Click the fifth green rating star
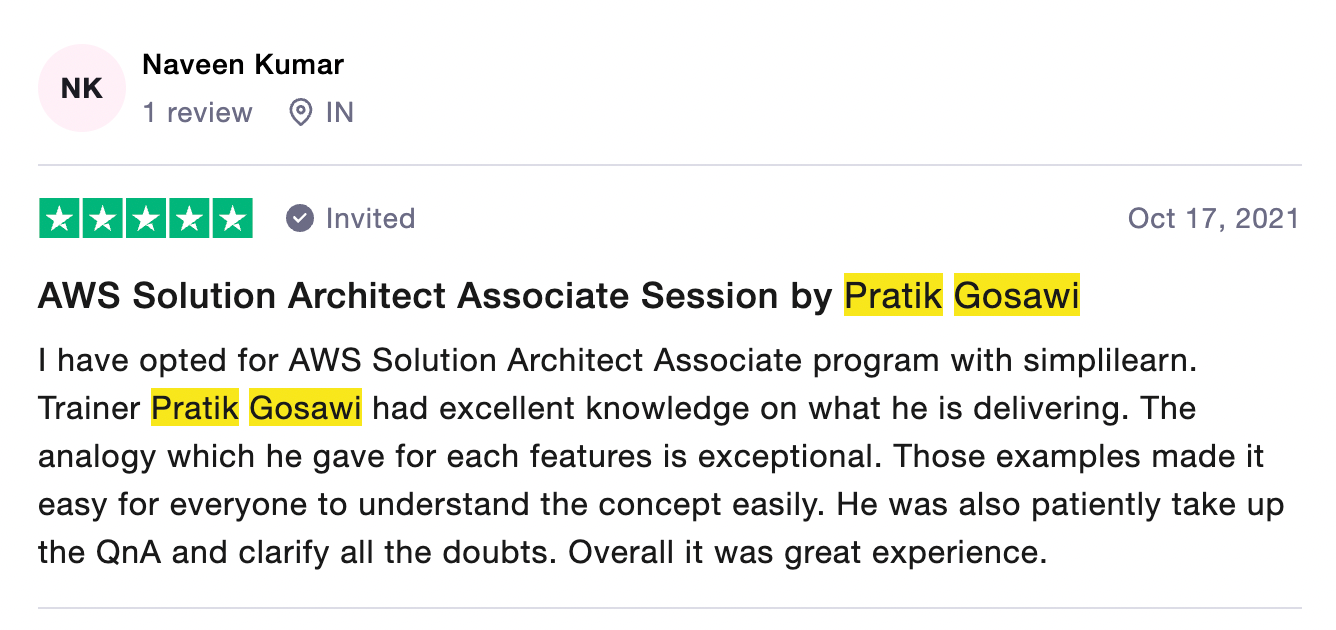Image resolution: width=1336 pixels, height=630 pixels. [x=232, y=219]
